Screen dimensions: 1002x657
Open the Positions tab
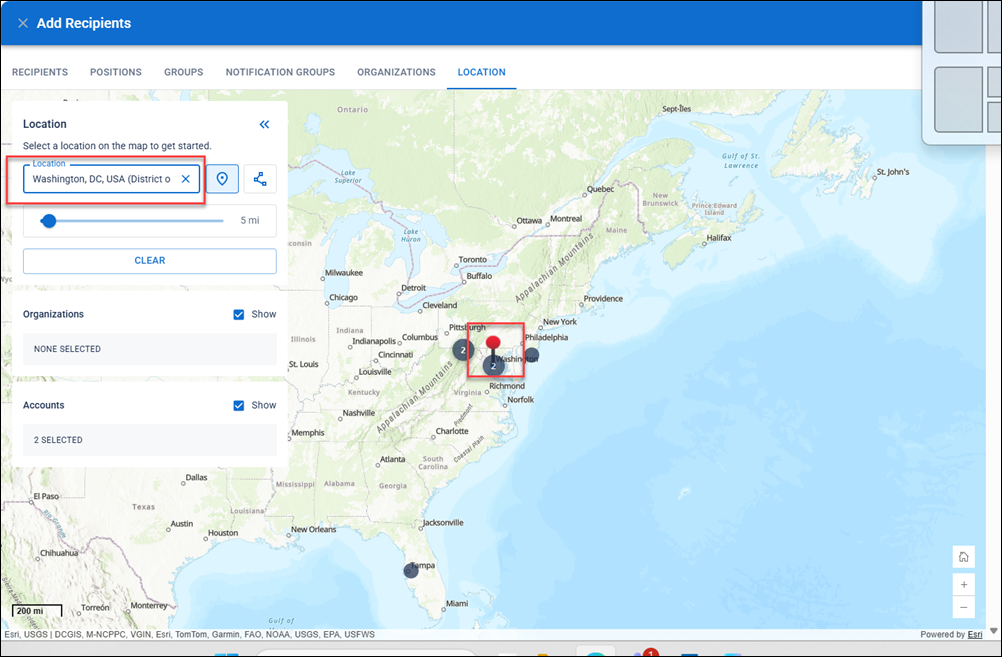pos(116,72)
